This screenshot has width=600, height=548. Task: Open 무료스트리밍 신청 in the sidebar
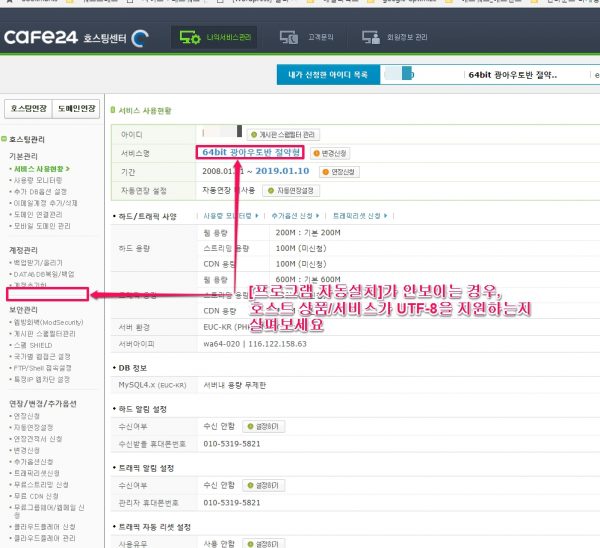[x=41, y=485]
